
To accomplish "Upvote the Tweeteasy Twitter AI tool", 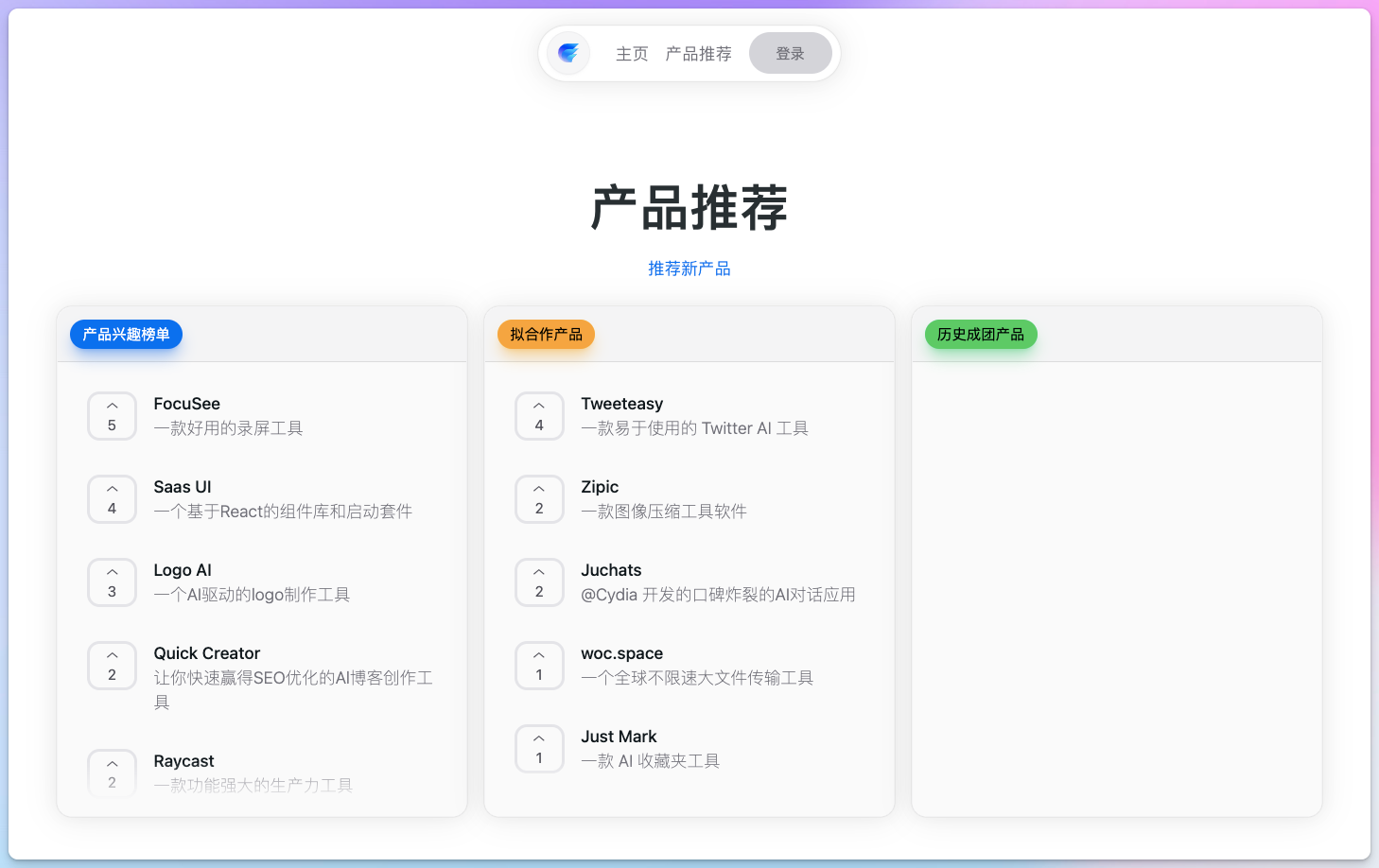I will pyautogui.click(x=539, y=416).
